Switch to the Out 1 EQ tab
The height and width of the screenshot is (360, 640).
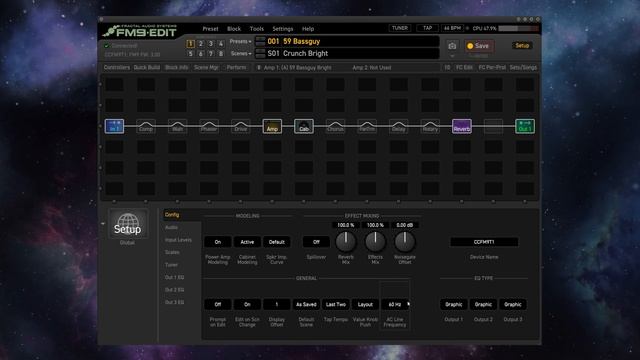(174, 278)
